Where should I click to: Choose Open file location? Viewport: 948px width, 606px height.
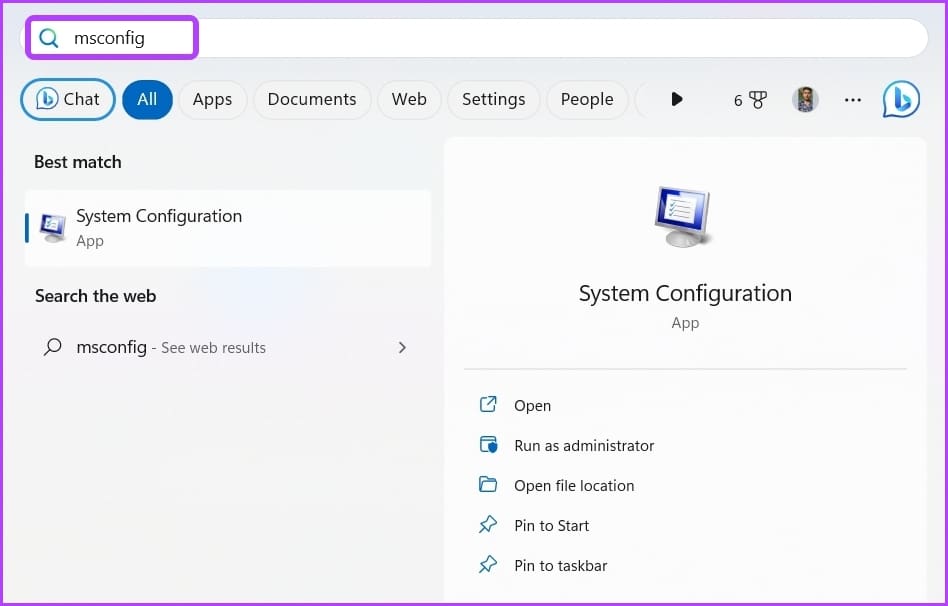(685, 485)
